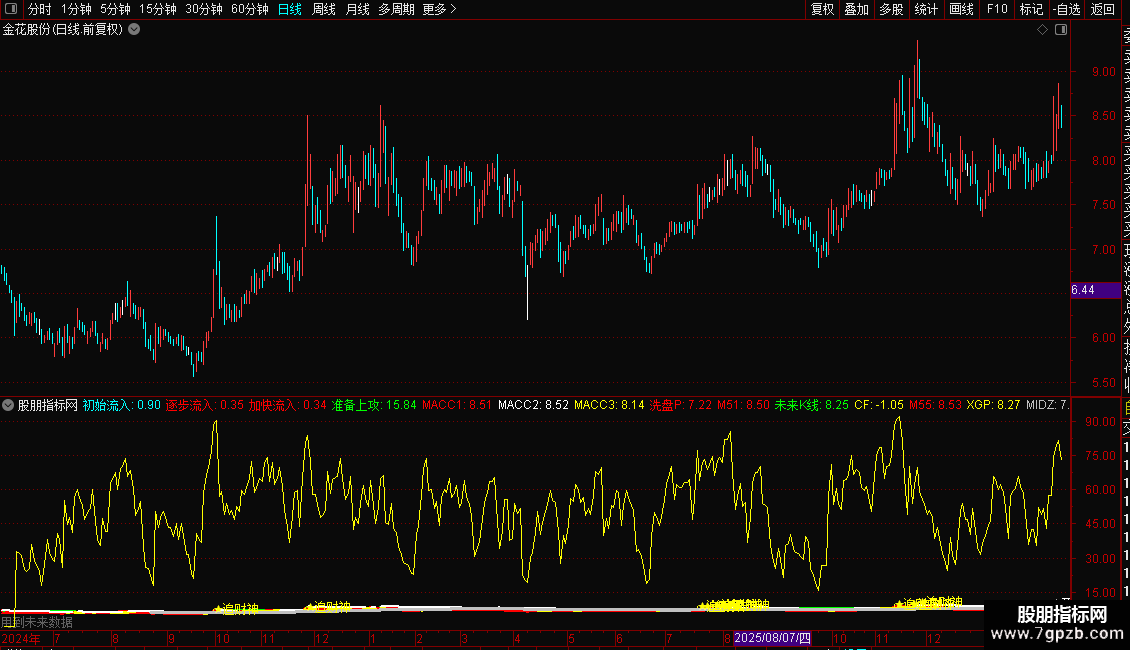The image size is (1130, 650).
Task: Click the 准备上攻: 15.84 indicator value
Action: pyautogui.click(x=374, y=405)
